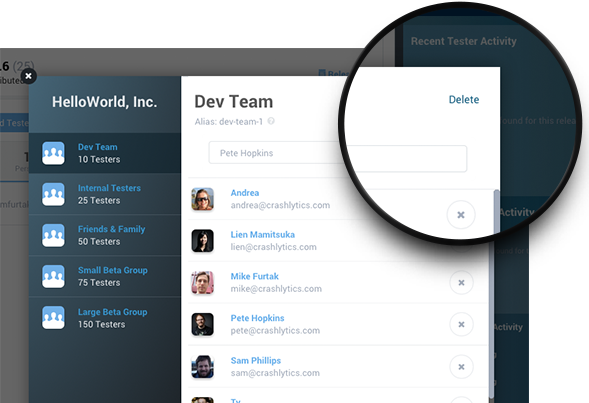Screen dimensions: 589x403
Task: Click mike@crashlytics.com email text
Action: point(276,288)
